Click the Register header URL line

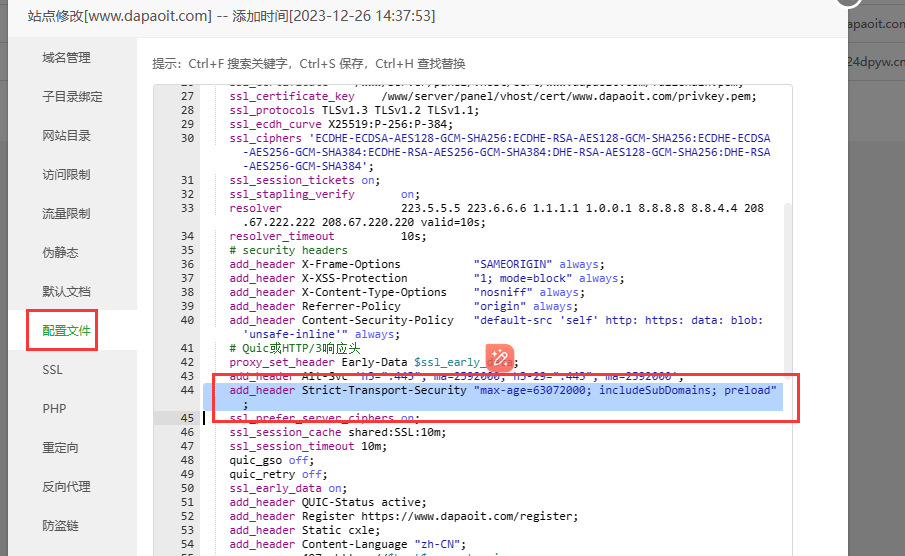click(x=403, y=516)
